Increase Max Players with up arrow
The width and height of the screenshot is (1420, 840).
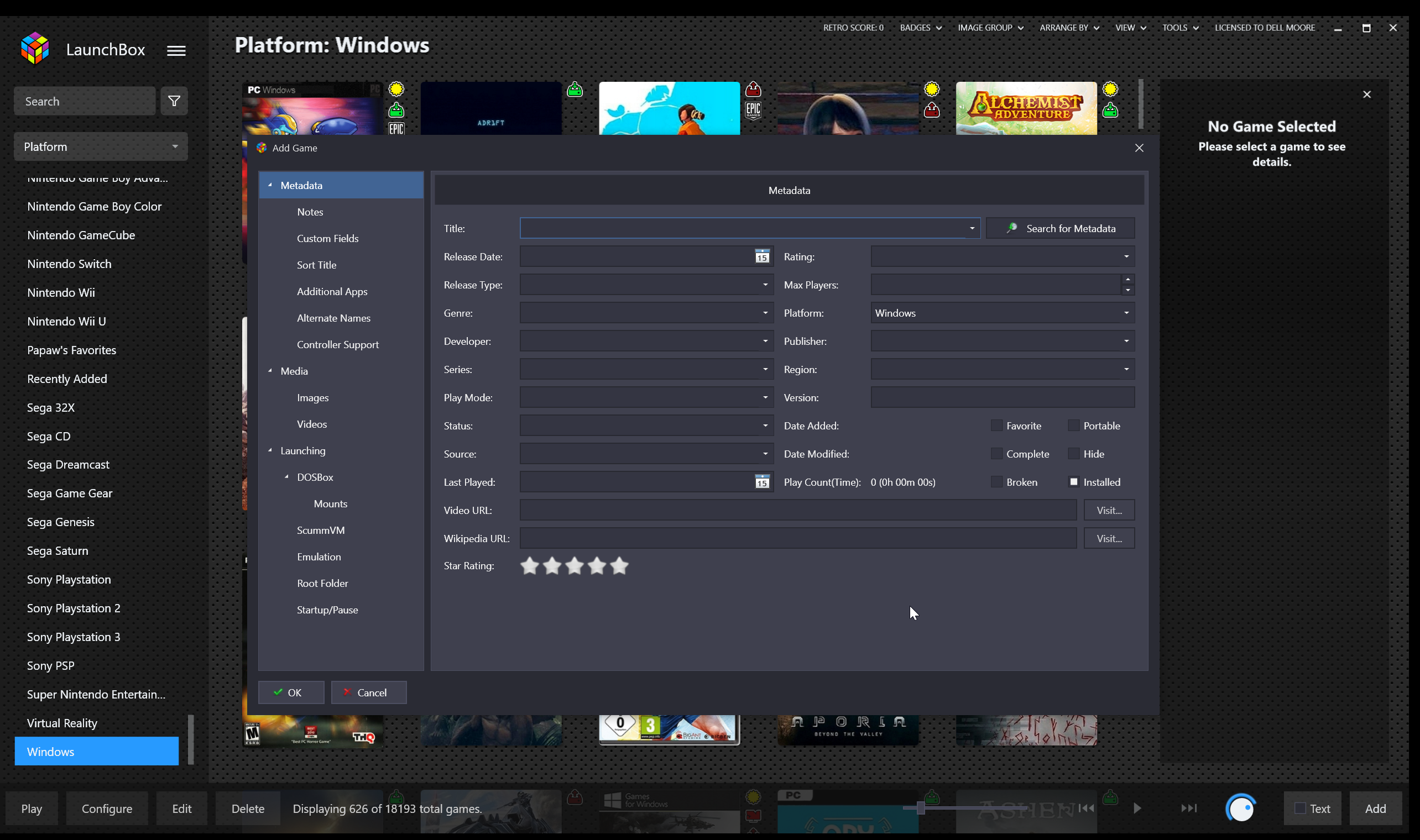tap(1128, 280)
